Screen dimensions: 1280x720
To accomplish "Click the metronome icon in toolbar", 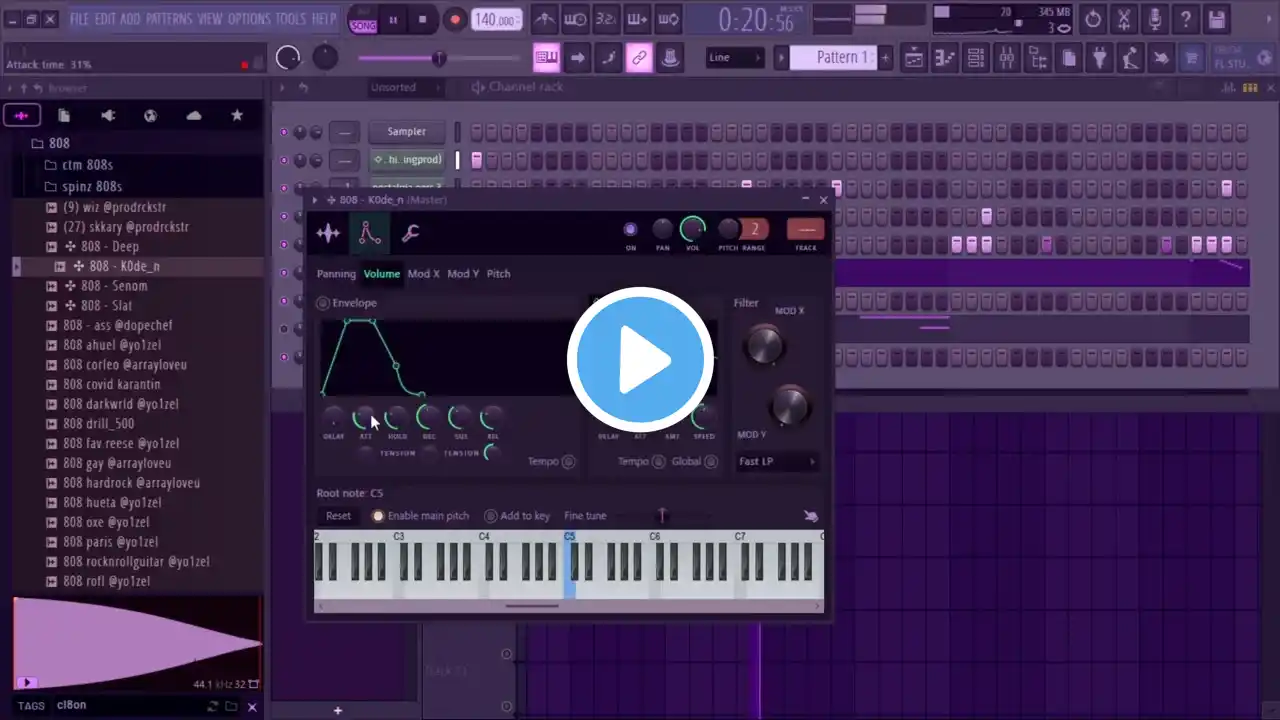I will click(x=544, y=19).
